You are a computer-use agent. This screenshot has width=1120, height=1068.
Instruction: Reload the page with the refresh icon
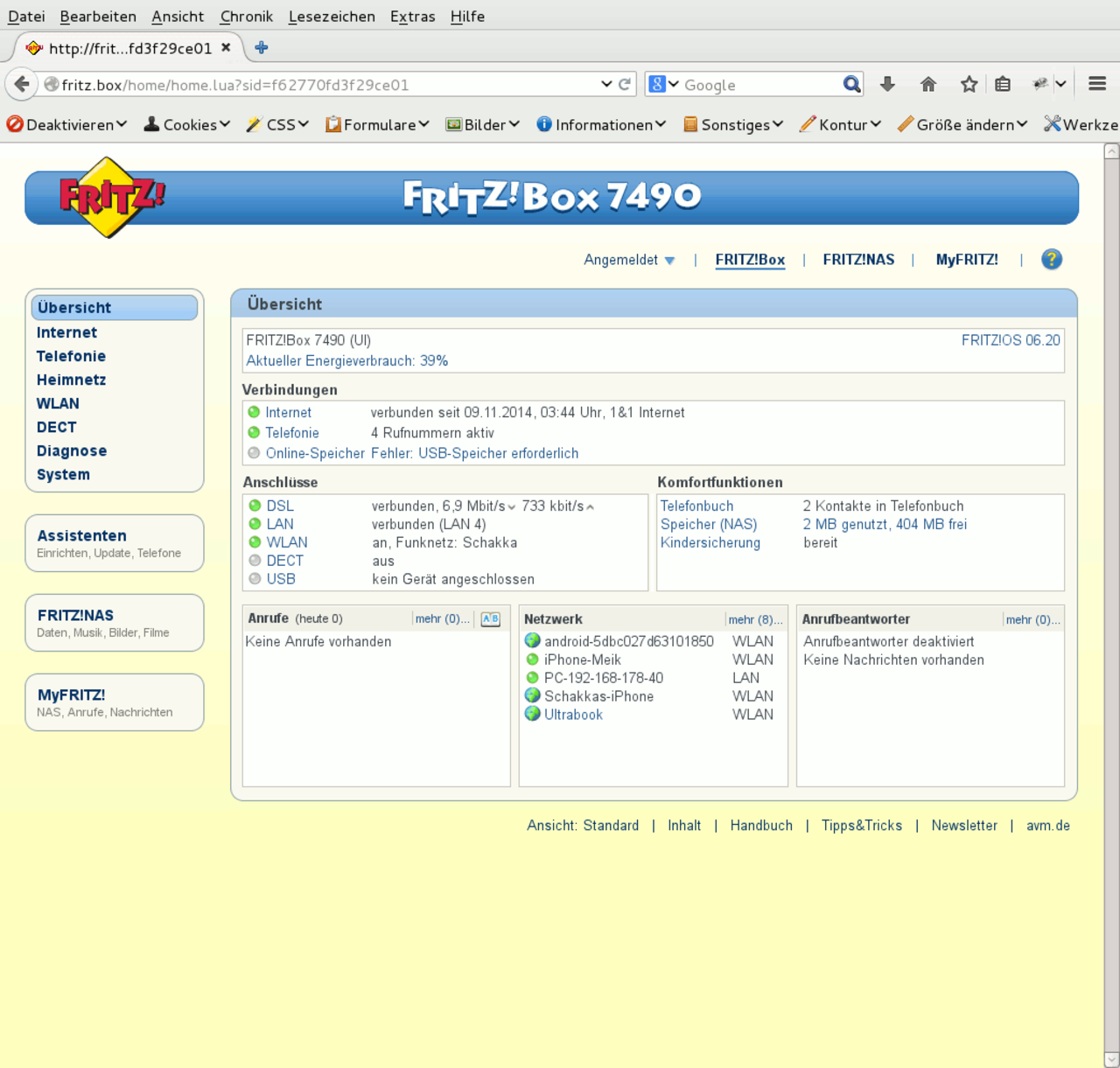(625, 84)
